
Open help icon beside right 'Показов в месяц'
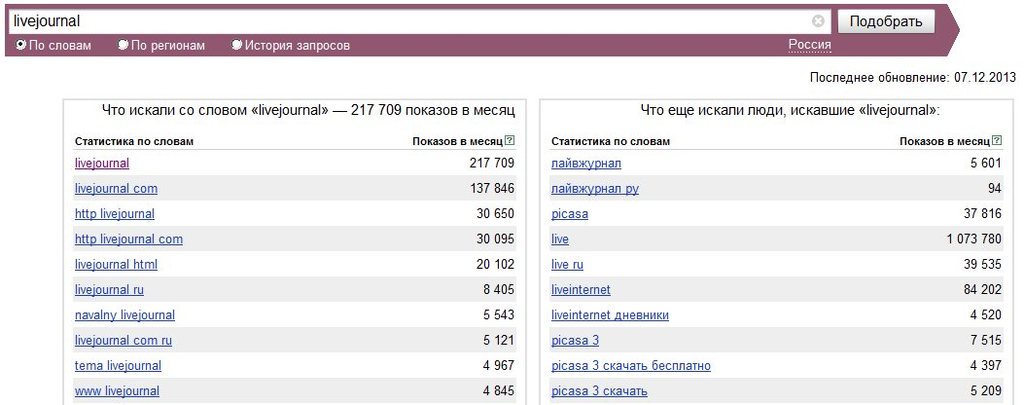pos(997,140)
